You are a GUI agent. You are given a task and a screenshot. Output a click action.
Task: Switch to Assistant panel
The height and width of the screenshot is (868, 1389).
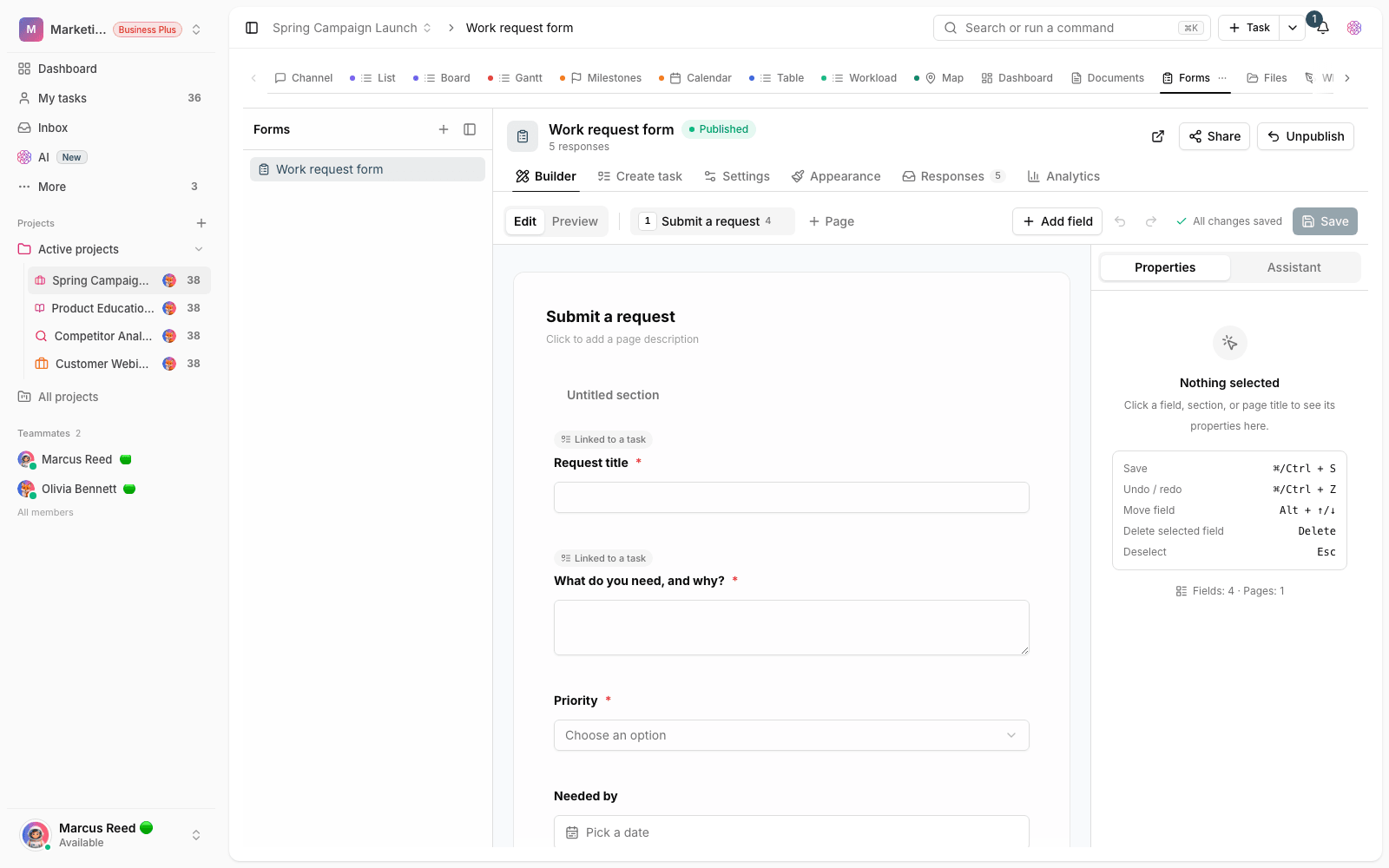(x=1294, y=267)
